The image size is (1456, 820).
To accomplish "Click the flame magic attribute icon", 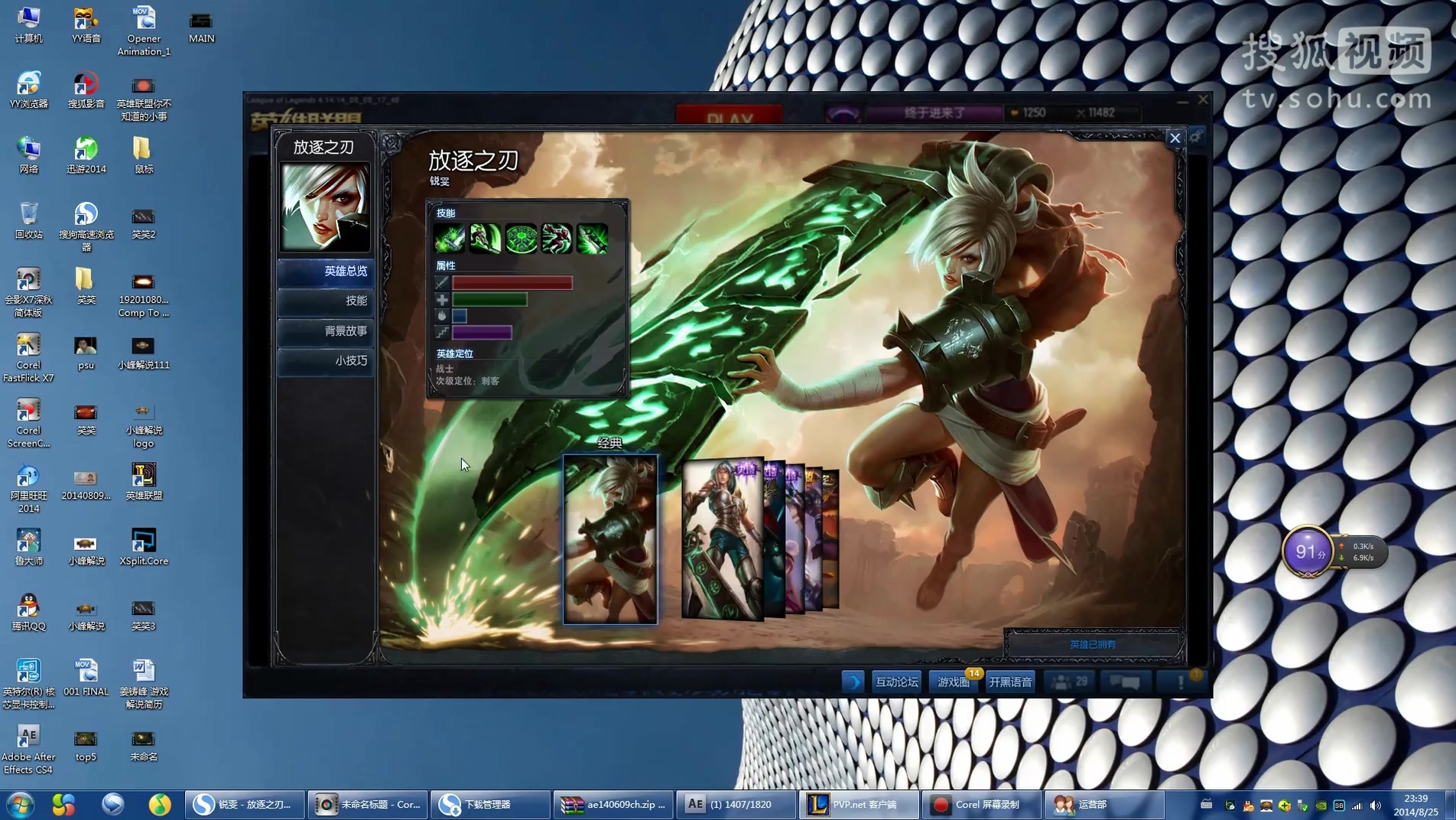I will point(442,316).
